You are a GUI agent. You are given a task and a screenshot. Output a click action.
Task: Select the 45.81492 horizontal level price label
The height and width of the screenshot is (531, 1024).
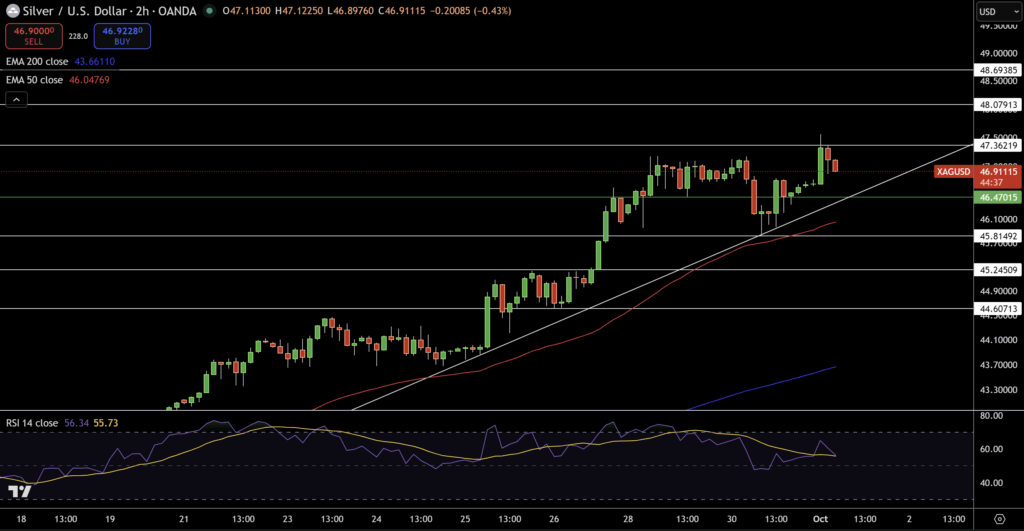pyautogui.click(x=997, y=236)
